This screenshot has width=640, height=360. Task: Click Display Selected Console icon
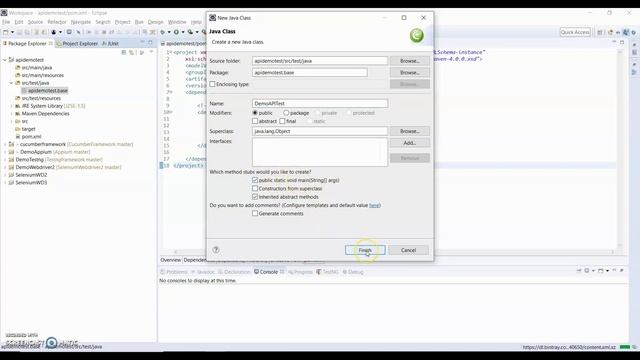(587, 271)
